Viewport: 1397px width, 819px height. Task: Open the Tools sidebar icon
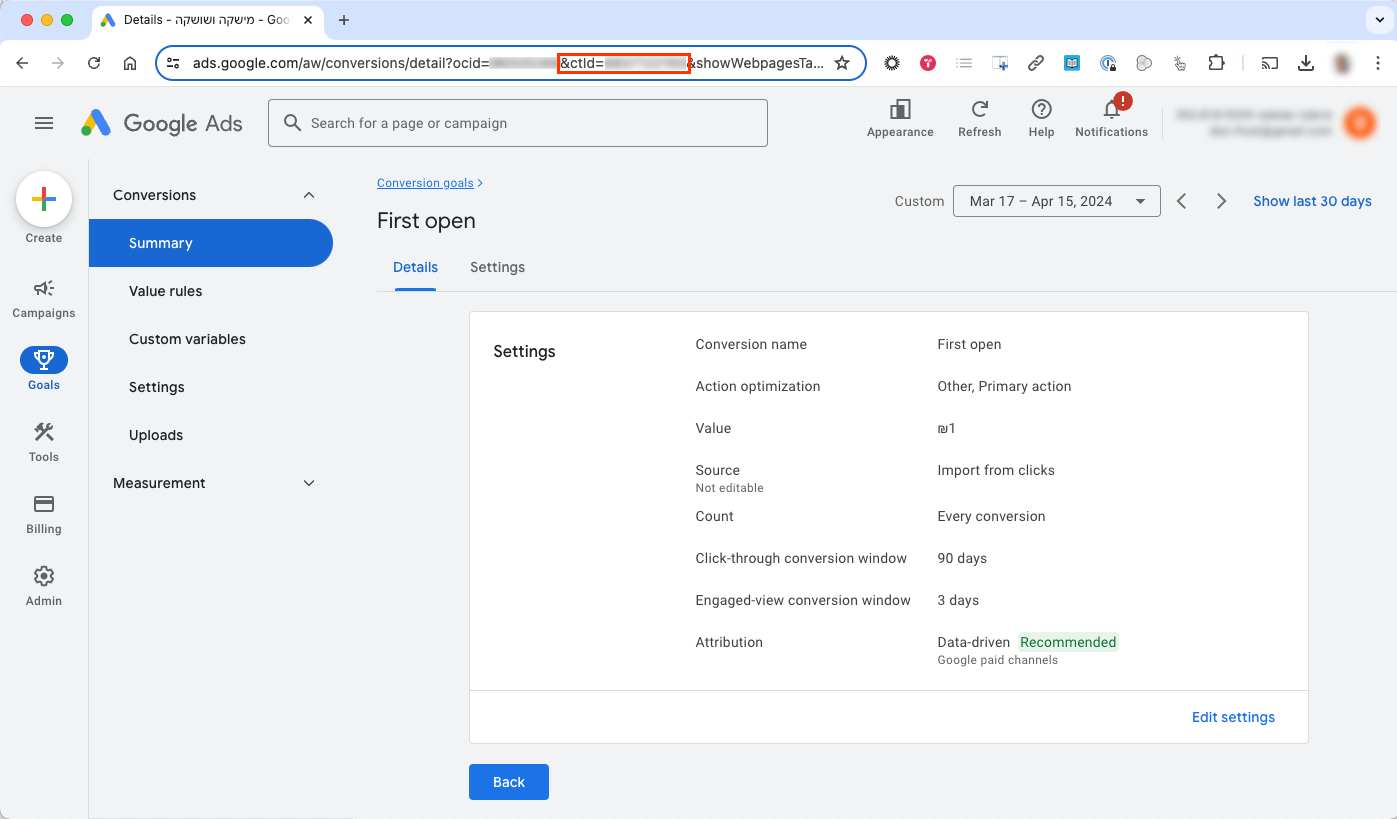(x=44, y=441)
